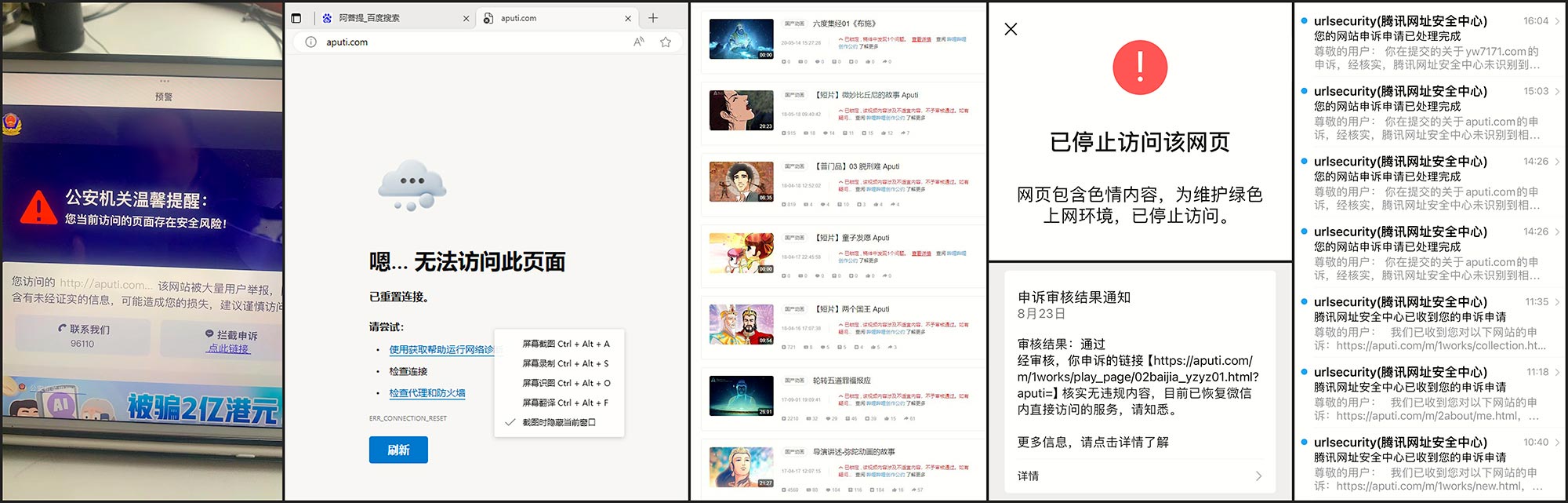Open the 两个国王 video thumbnail
The image size is (1568, 503).
click(741, 325)
